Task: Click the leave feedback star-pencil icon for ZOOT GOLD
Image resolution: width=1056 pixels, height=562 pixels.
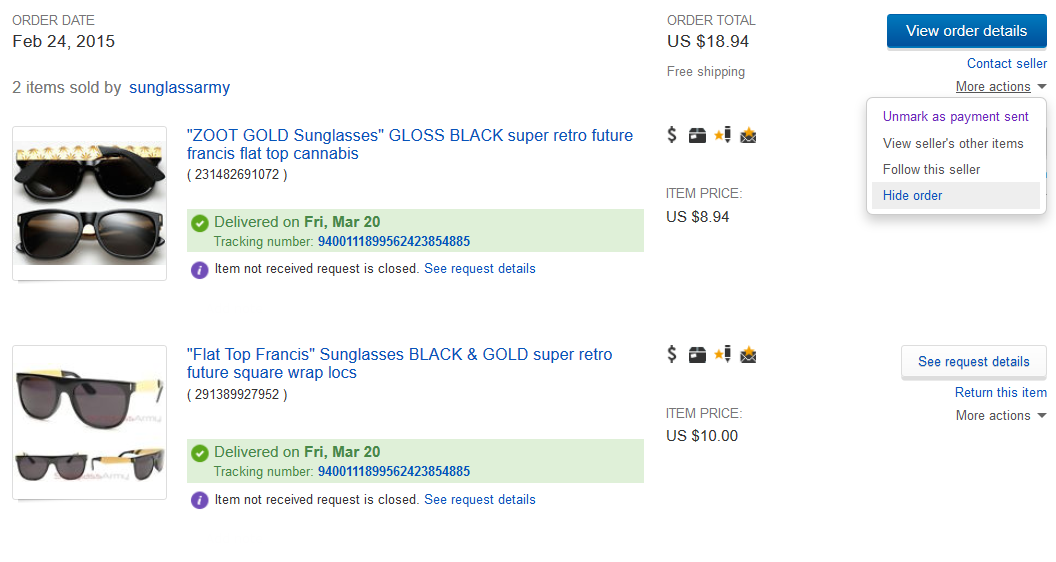Action: click(723, 135)
